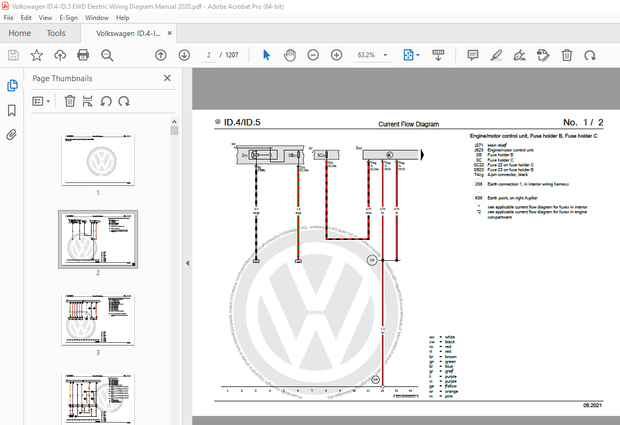Open the View menu
The height and width of the screenshot is (425, 620).
[x=45, y=18]
